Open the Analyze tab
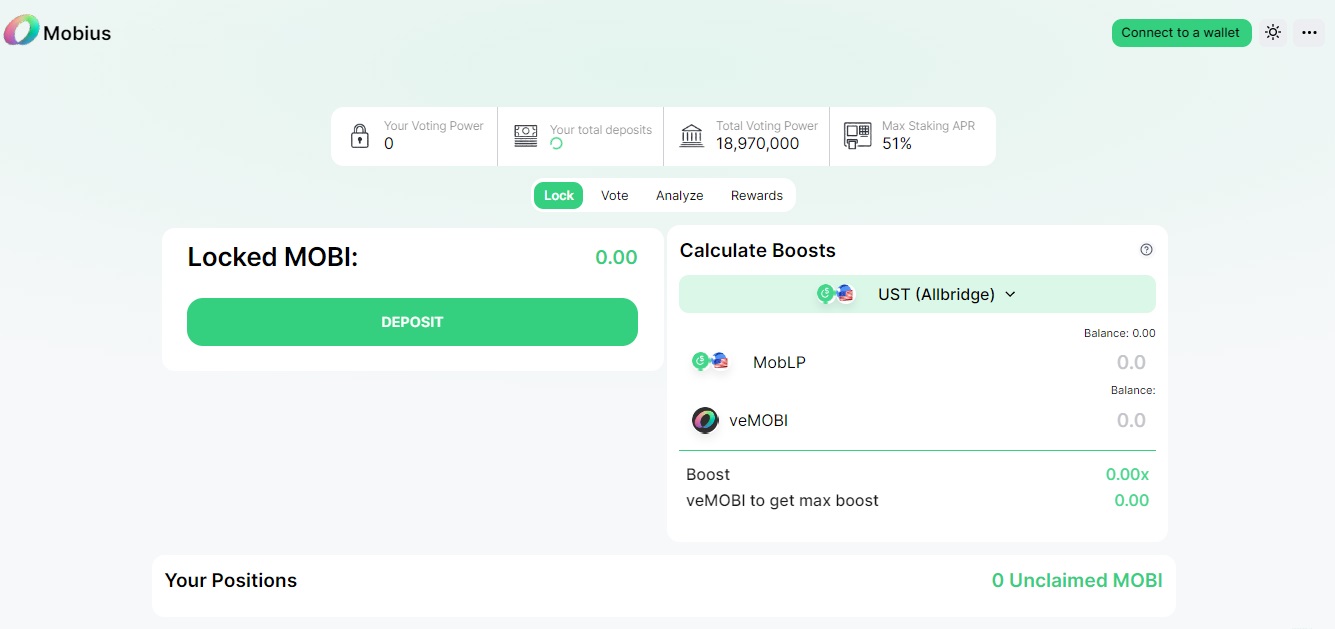 click(x=680, y=195)
